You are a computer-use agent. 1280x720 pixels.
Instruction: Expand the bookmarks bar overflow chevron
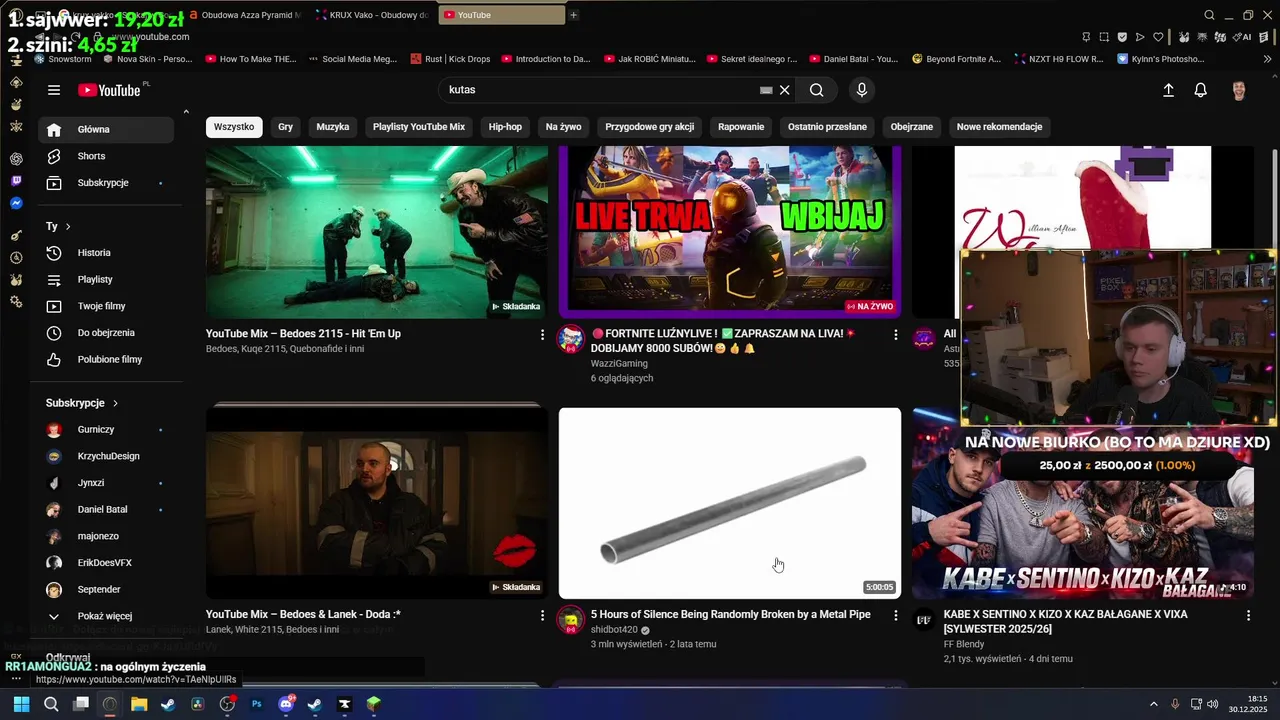pos(1268,59)
